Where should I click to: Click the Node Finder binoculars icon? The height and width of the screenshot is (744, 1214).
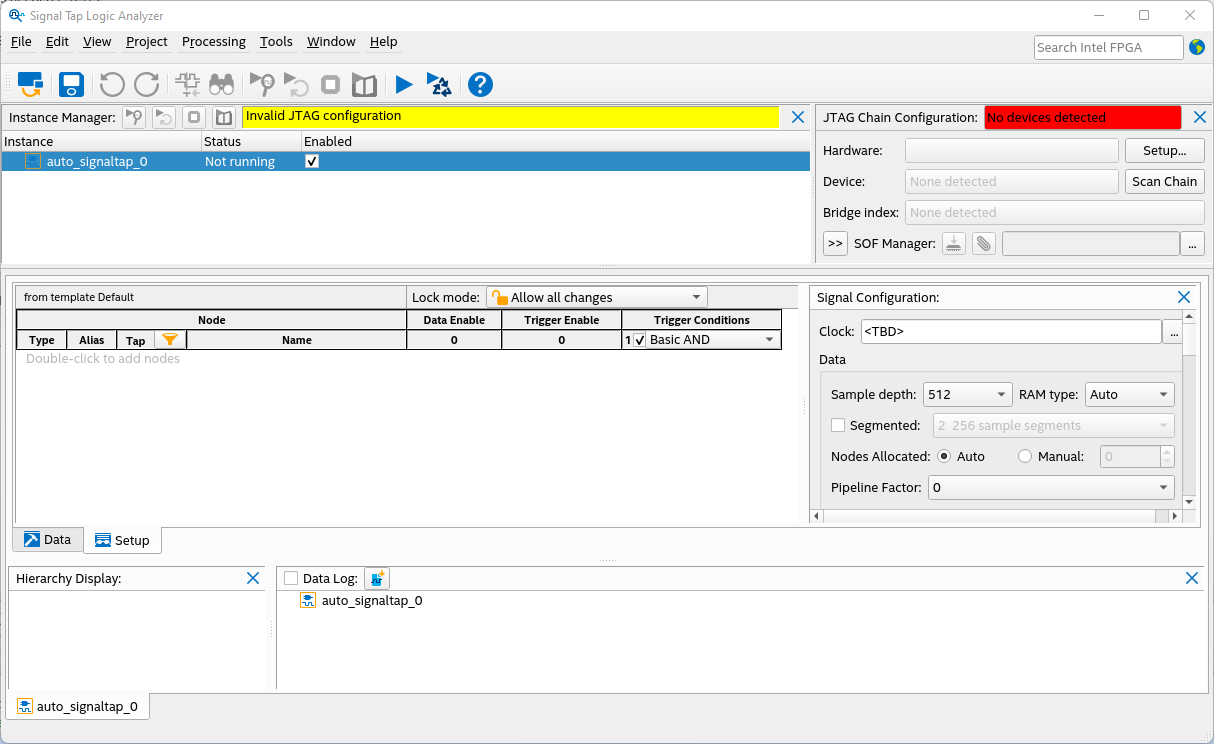click(x=221, y=85)
